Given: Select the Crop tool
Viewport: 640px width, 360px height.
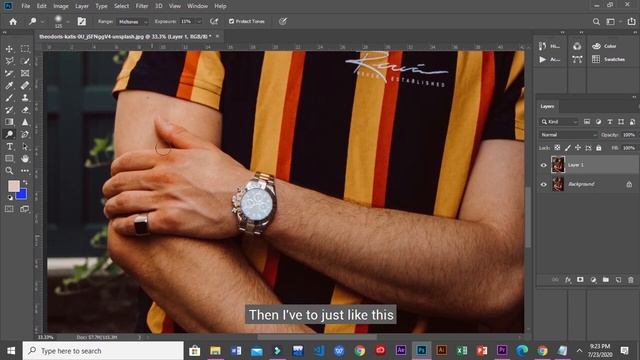Looking at the screenshot, I should click(x=9, y=73).
